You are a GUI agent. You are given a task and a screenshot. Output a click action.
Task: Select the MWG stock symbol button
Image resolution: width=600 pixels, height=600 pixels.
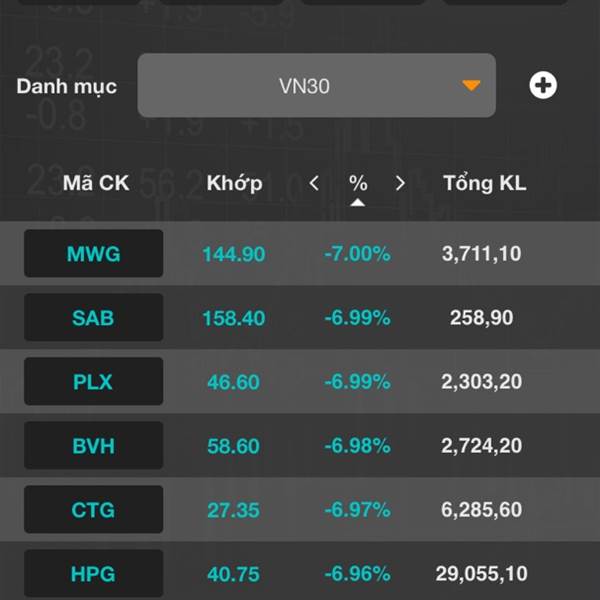coord(93,254)
